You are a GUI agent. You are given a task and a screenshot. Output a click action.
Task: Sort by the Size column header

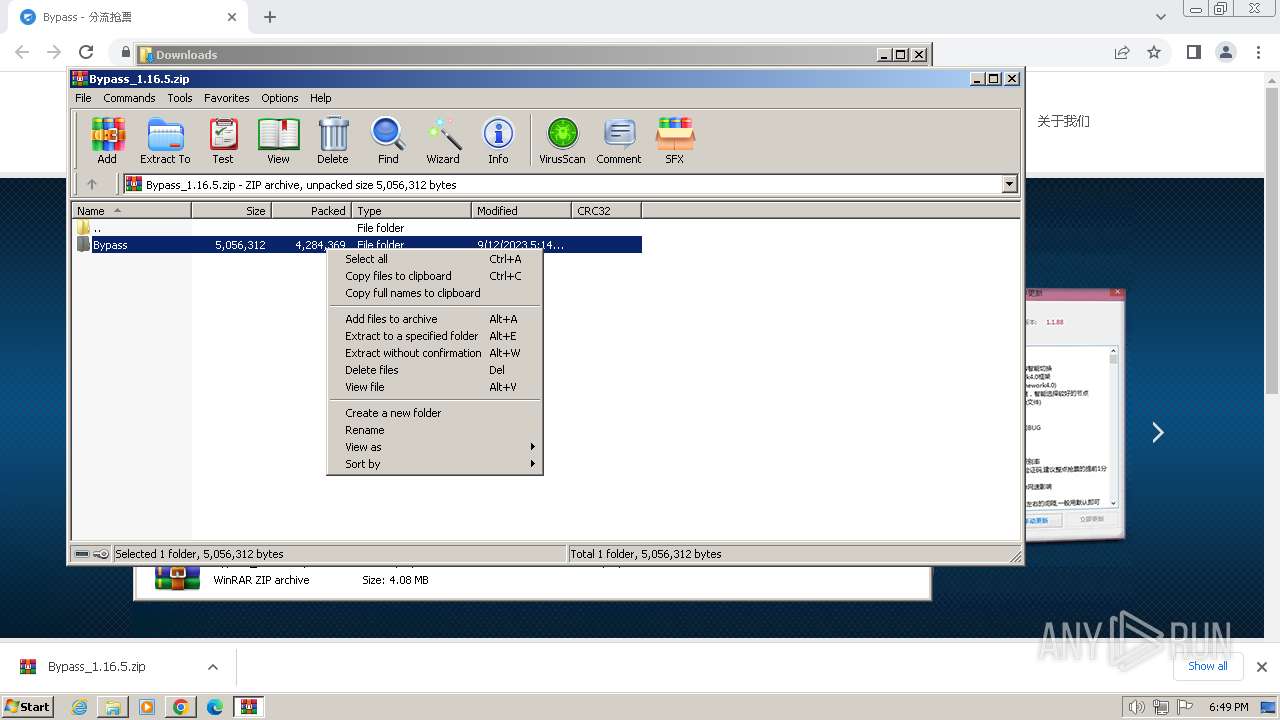click(231, 211)
